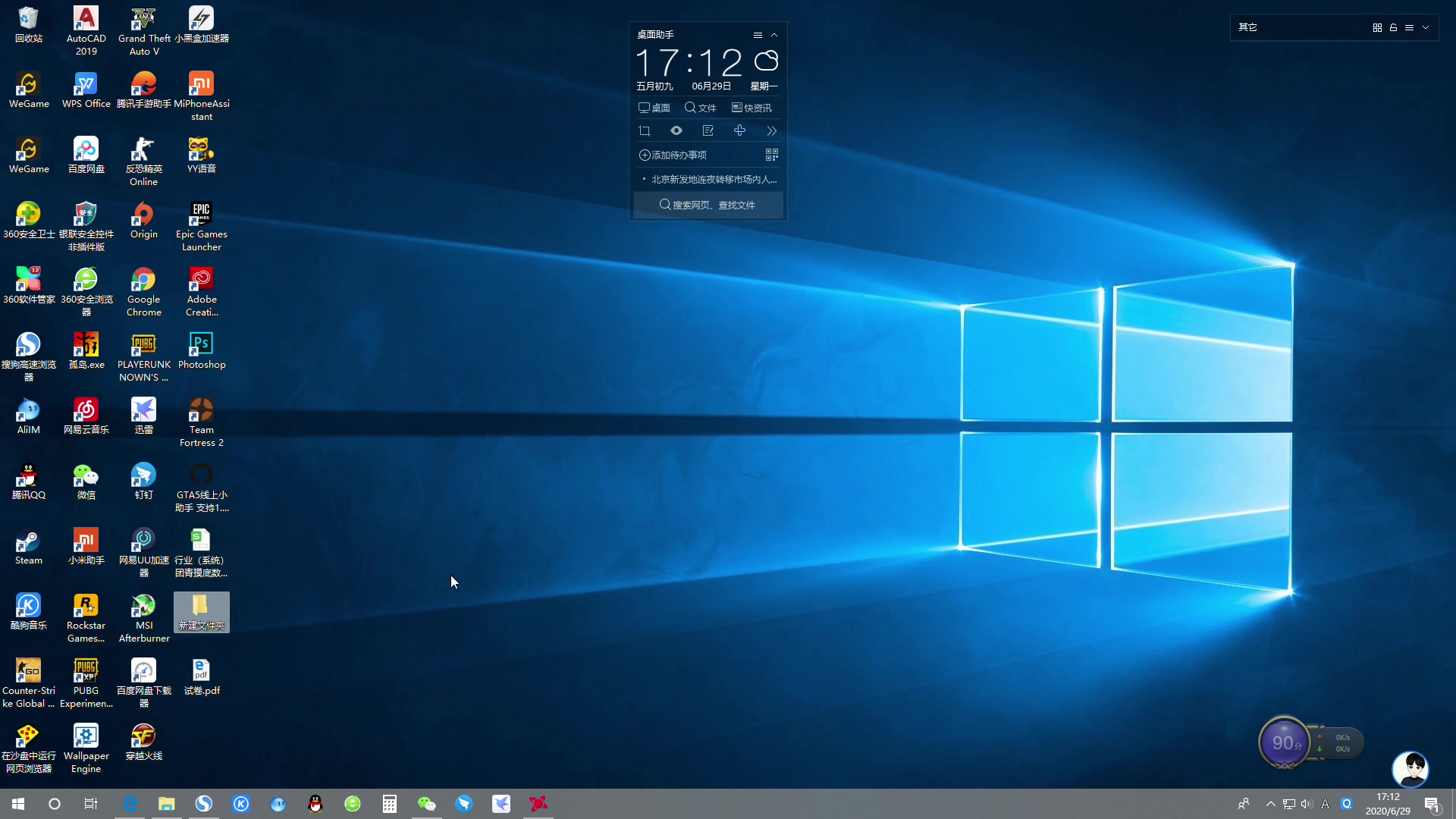Click WeChat icon in the taskbar
The height and width of the screenshot is (819, 1456).
pyautogui.click(x=427, y=804)
